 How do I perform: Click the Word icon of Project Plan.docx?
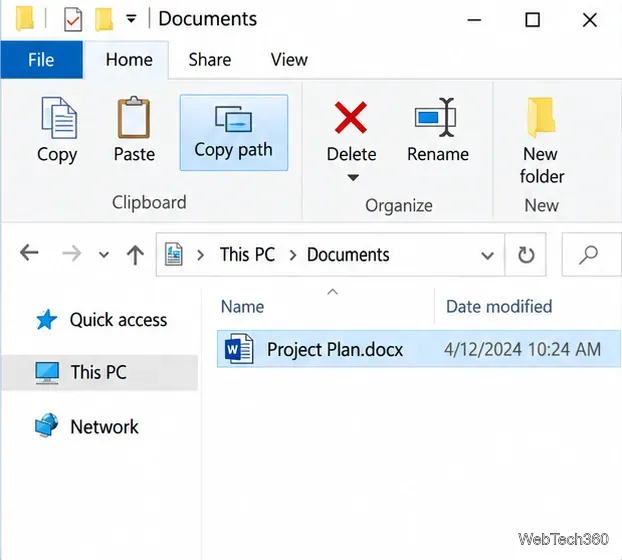(x=239, y=349)
